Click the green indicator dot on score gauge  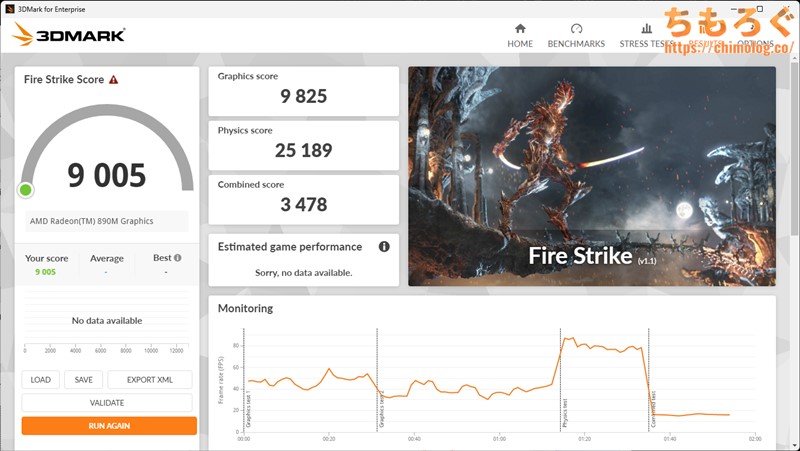pyautogui.click(x=26, y=190)
